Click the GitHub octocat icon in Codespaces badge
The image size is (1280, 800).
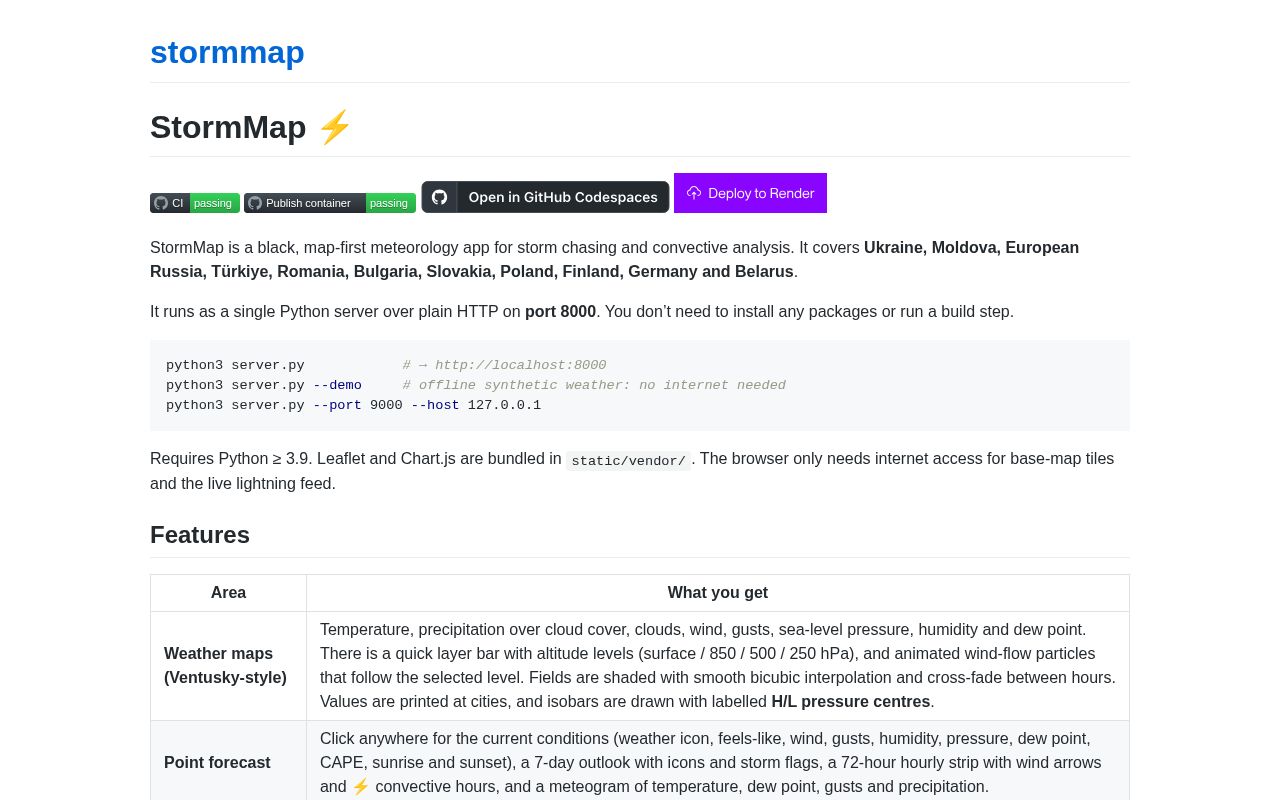coord(439,197)
